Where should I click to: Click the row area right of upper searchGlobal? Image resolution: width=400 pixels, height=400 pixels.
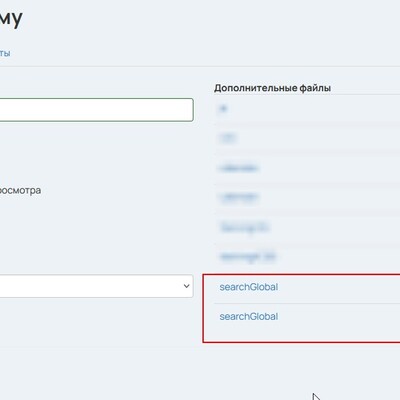[x=339, y=287]
